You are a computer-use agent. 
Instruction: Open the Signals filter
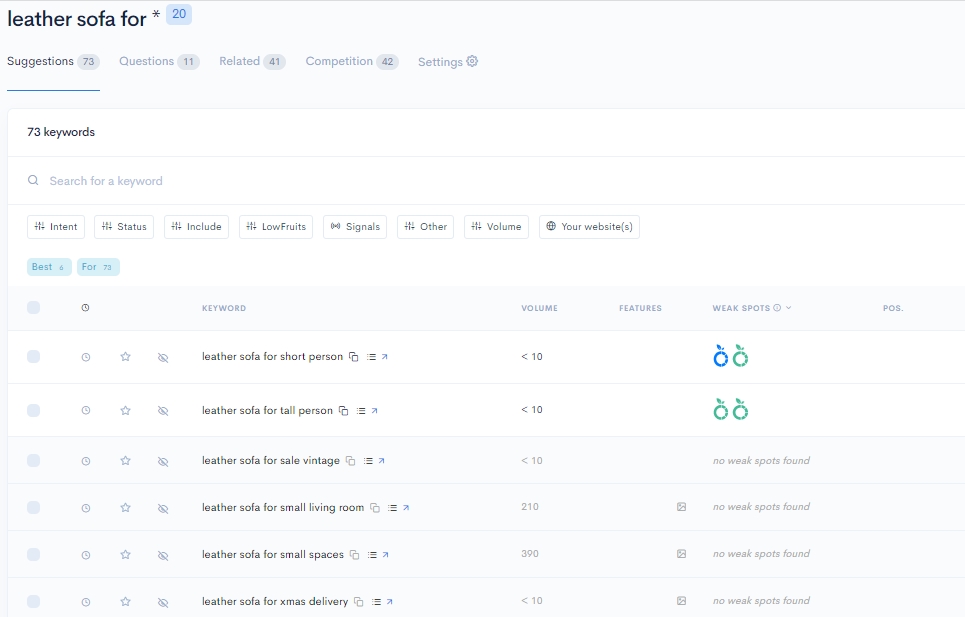pos(355,226)
